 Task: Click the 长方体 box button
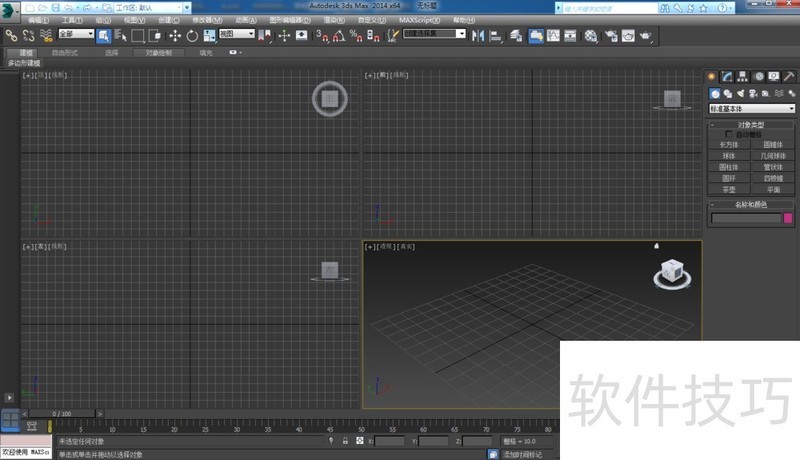[729, 144]
